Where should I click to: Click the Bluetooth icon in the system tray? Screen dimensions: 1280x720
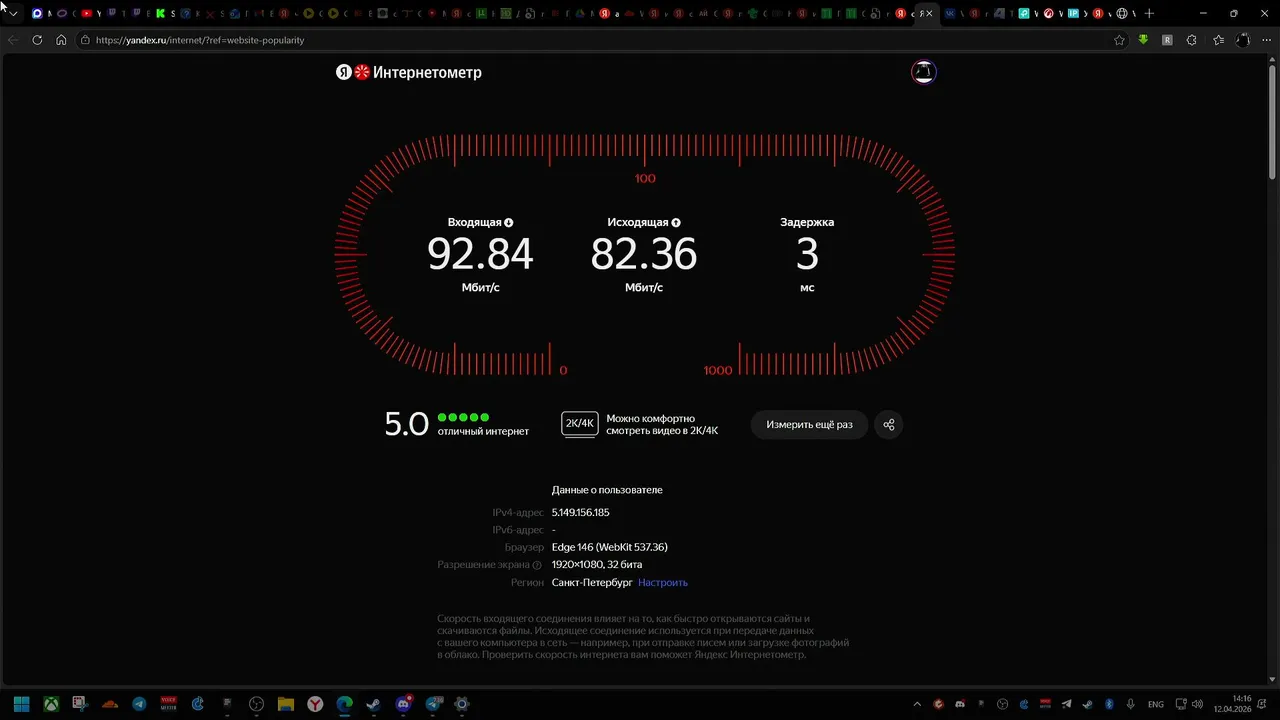tap(1110, 704)
